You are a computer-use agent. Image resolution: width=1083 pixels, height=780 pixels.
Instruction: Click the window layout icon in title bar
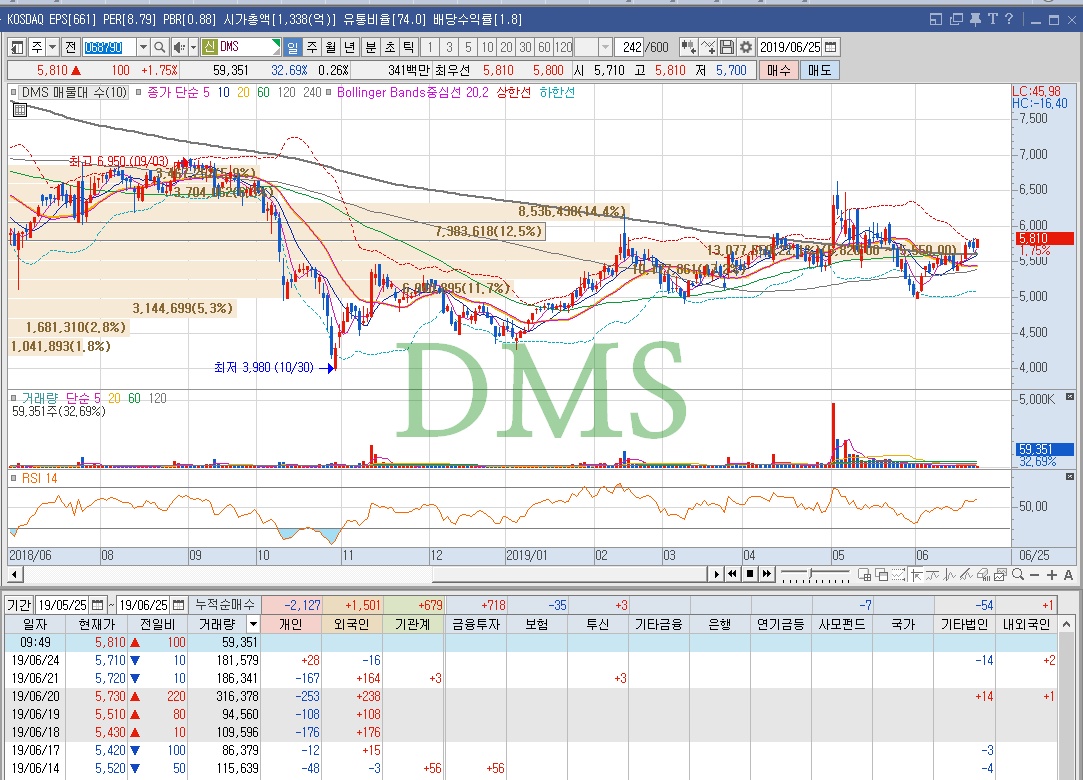coord(936,19)
